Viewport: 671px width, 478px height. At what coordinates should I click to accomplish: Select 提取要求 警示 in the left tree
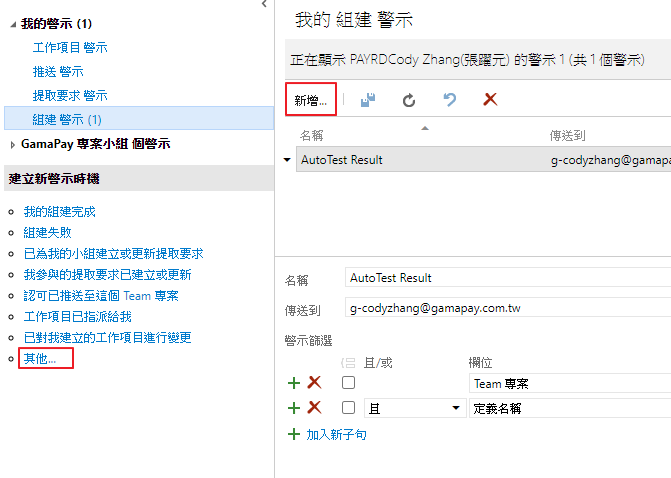tap(70, 95)
